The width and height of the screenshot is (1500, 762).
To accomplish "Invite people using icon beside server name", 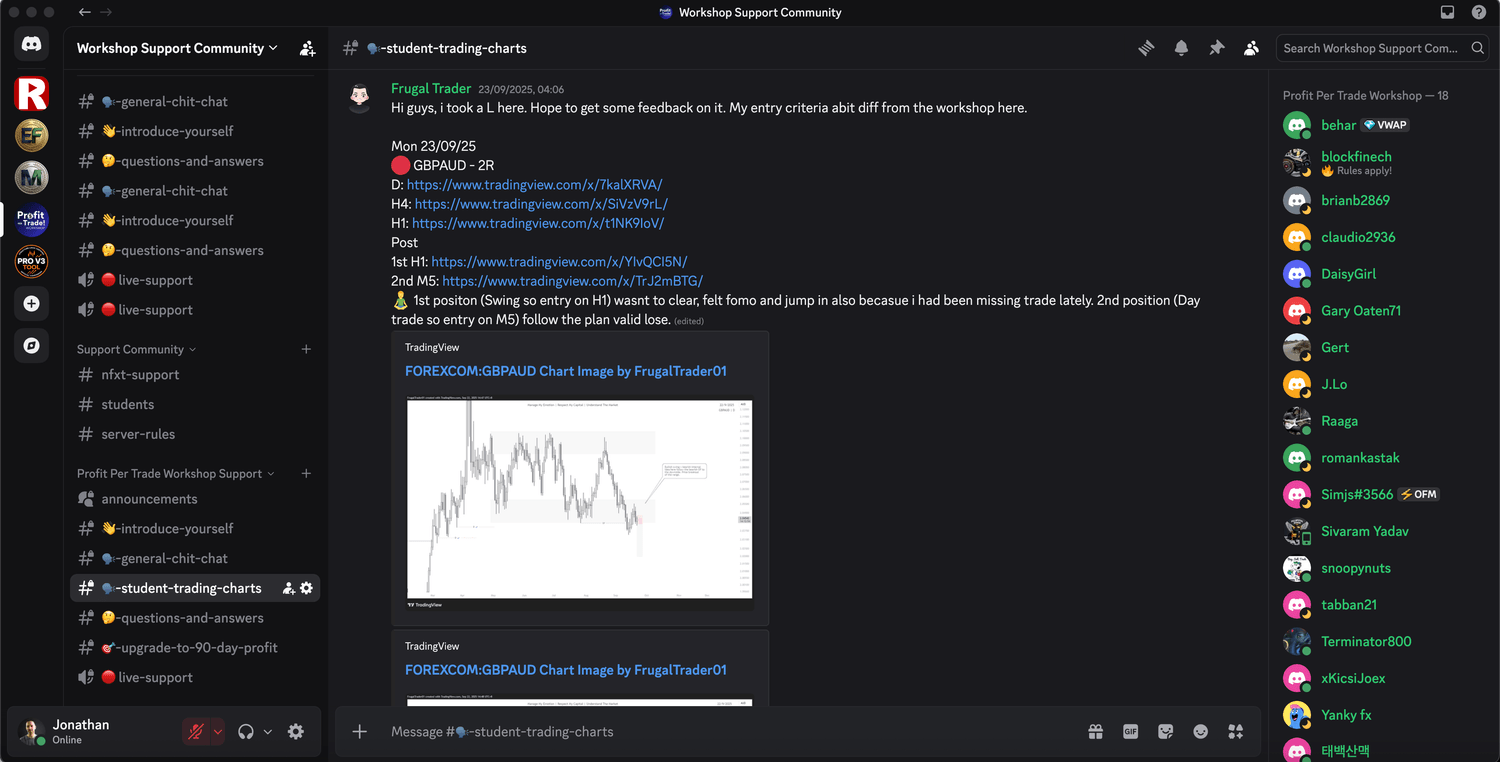I will click(308, 48).
